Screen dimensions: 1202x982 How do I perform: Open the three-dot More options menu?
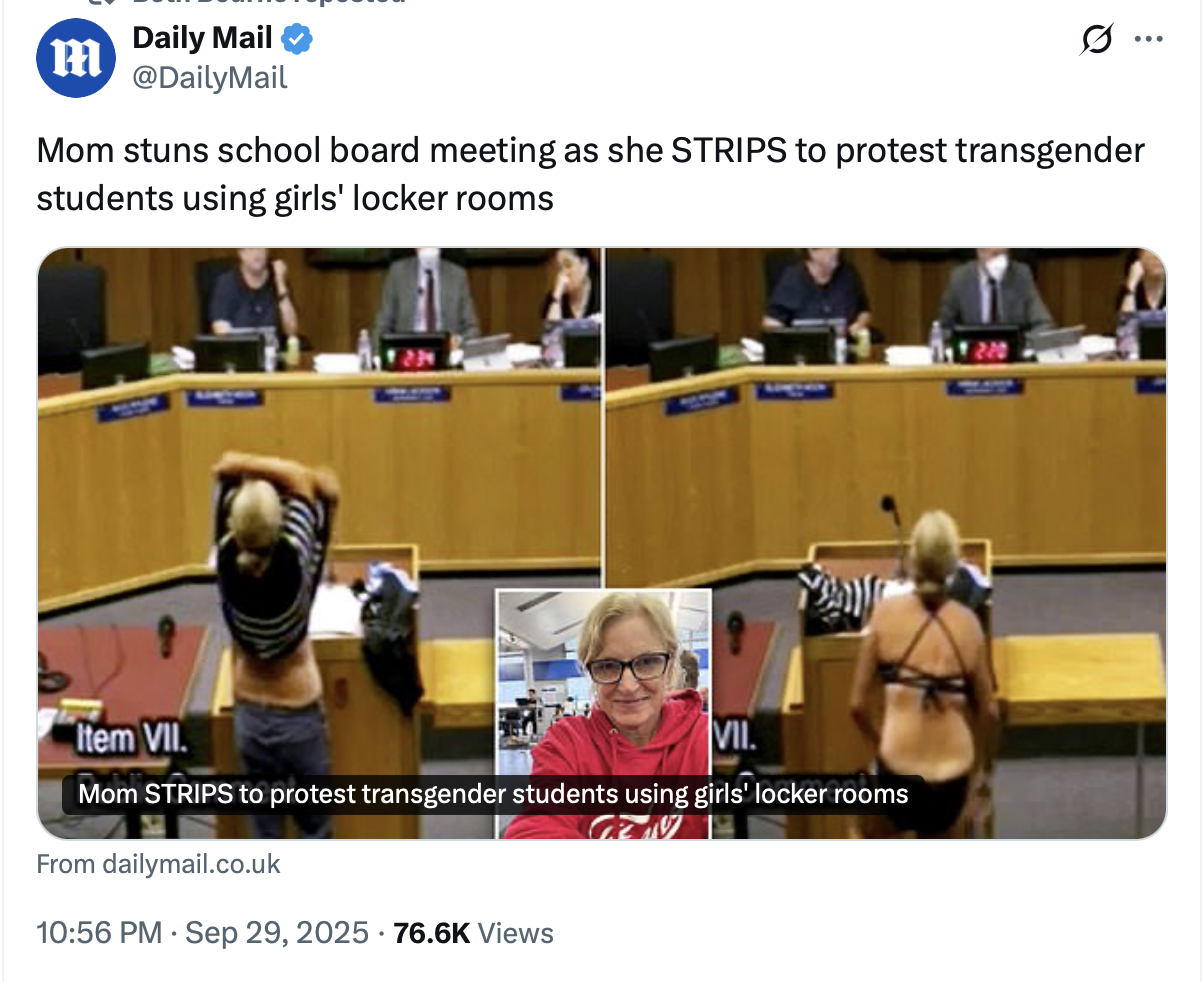(1148, 40)
